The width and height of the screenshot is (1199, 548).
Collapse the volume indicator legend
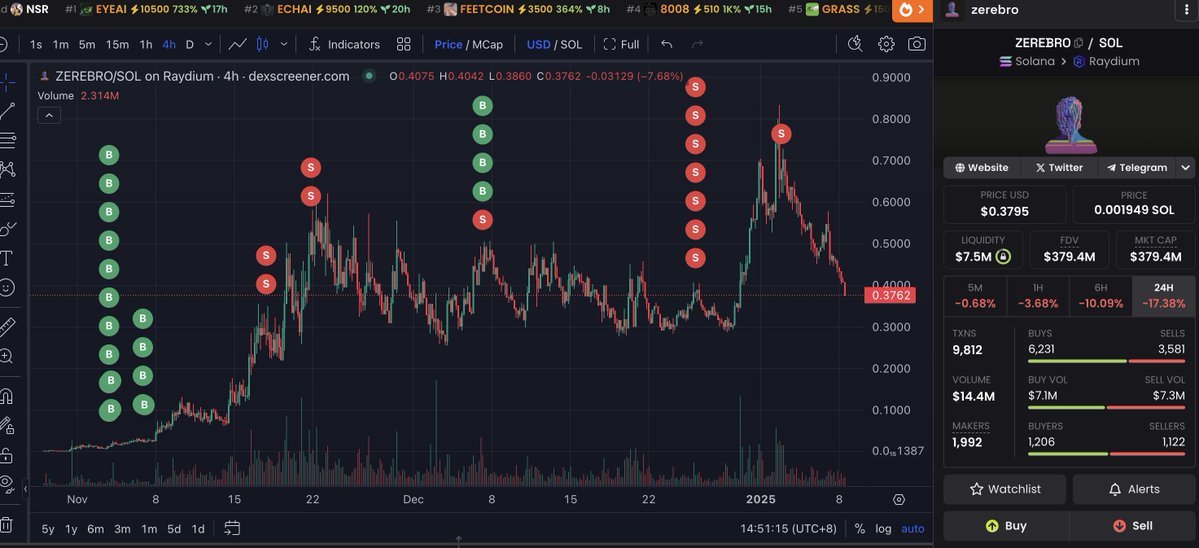click(x=48, y=115)
